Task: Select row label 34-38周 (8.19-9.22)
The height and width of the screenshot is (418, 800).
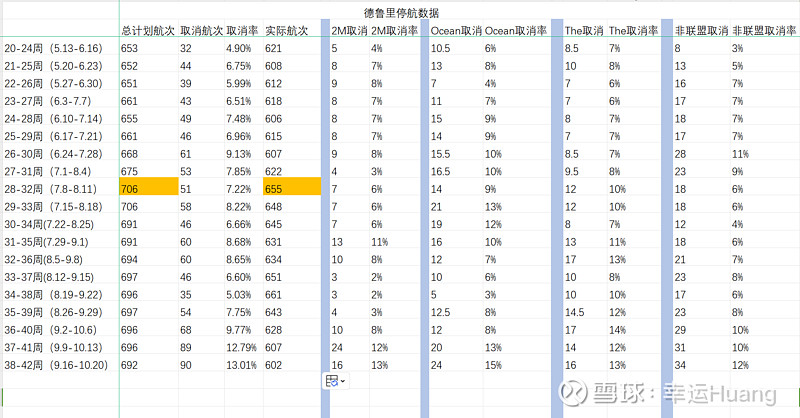Action: click(54, 295)
